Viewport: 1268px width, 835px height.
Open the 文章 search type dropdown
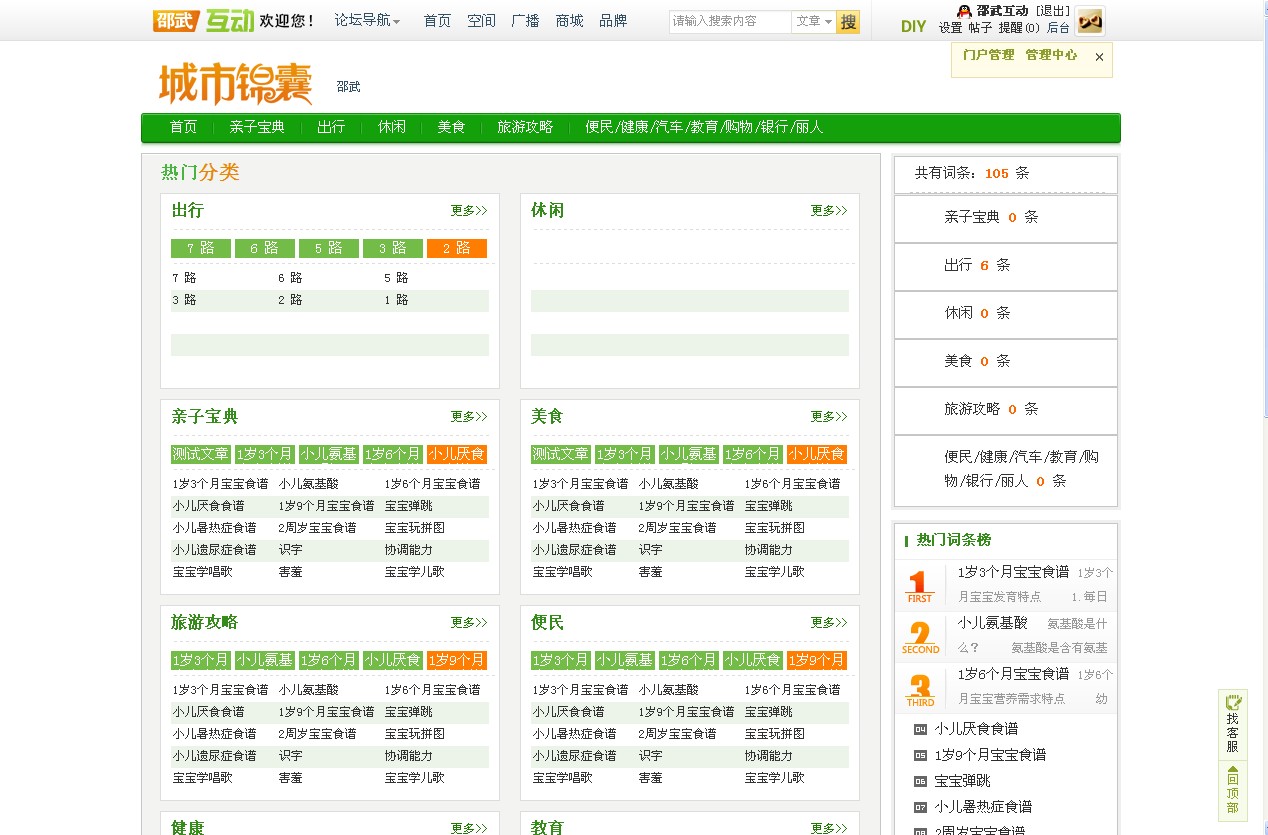[x=814, y=21]
